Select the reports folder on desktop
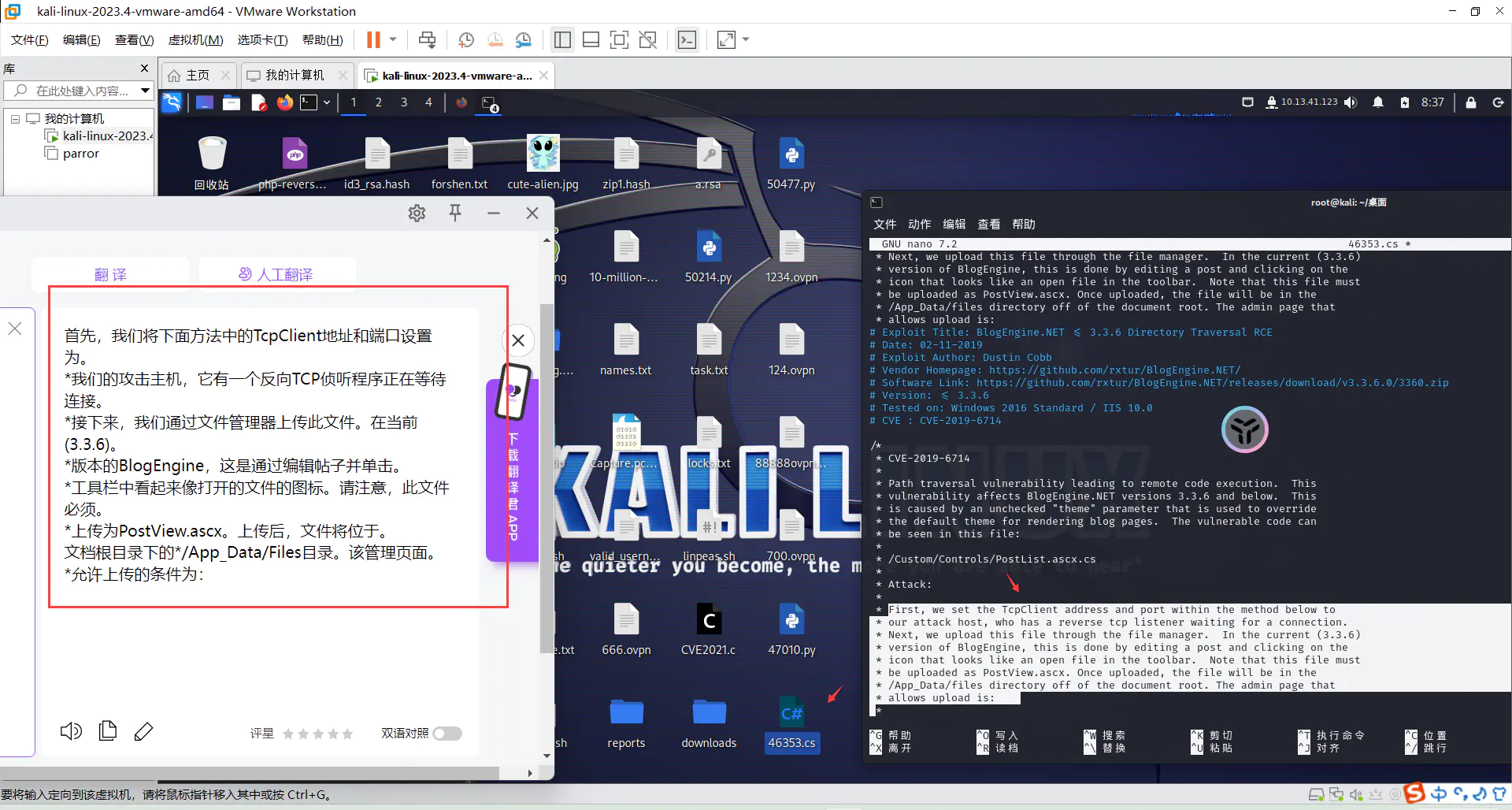1512x810 pixels. tap(626, 723)
